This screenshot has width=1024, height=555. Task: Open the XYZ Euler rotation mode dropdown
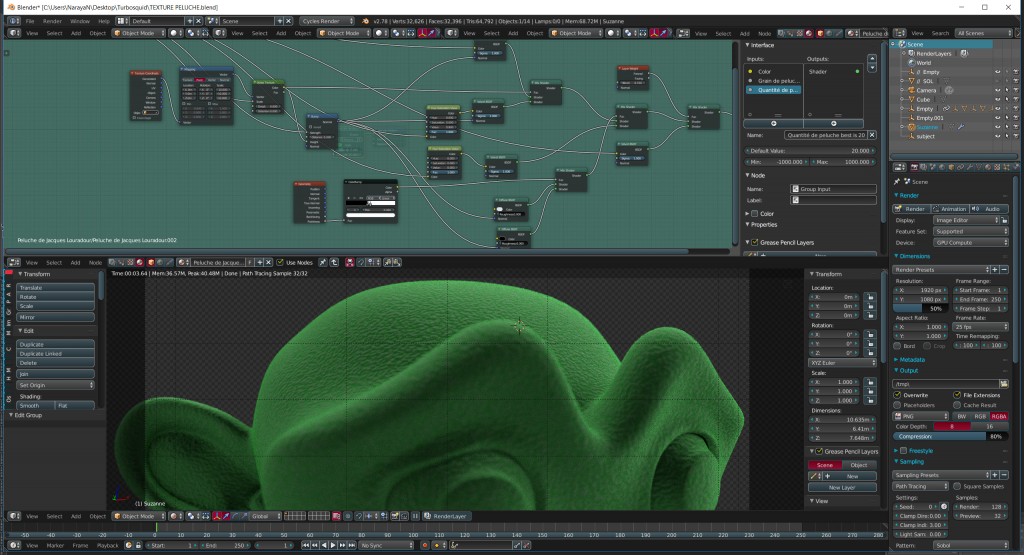pos(842,362)
